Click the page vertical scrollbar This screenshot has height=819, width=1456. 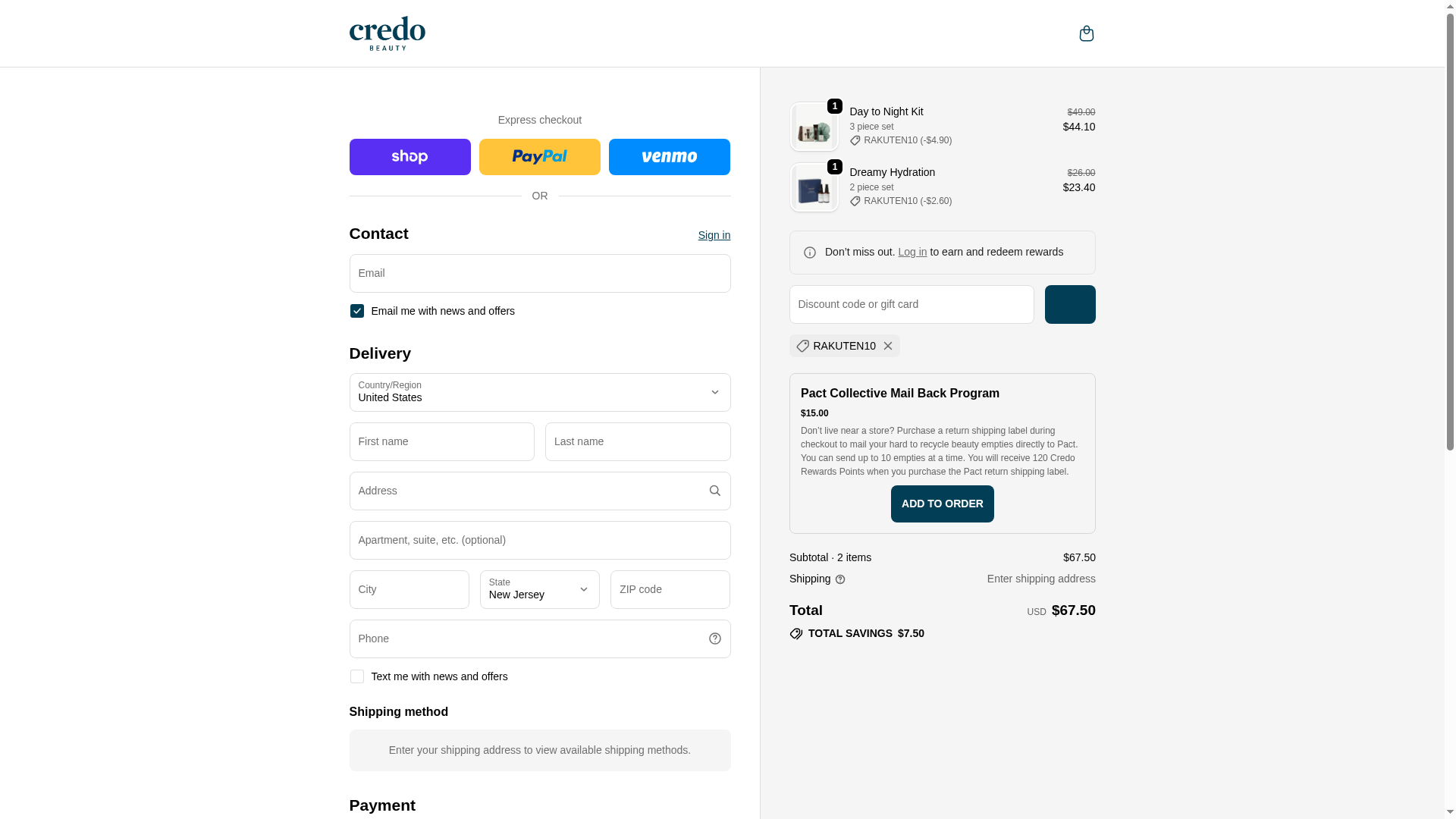(1450, 227)
